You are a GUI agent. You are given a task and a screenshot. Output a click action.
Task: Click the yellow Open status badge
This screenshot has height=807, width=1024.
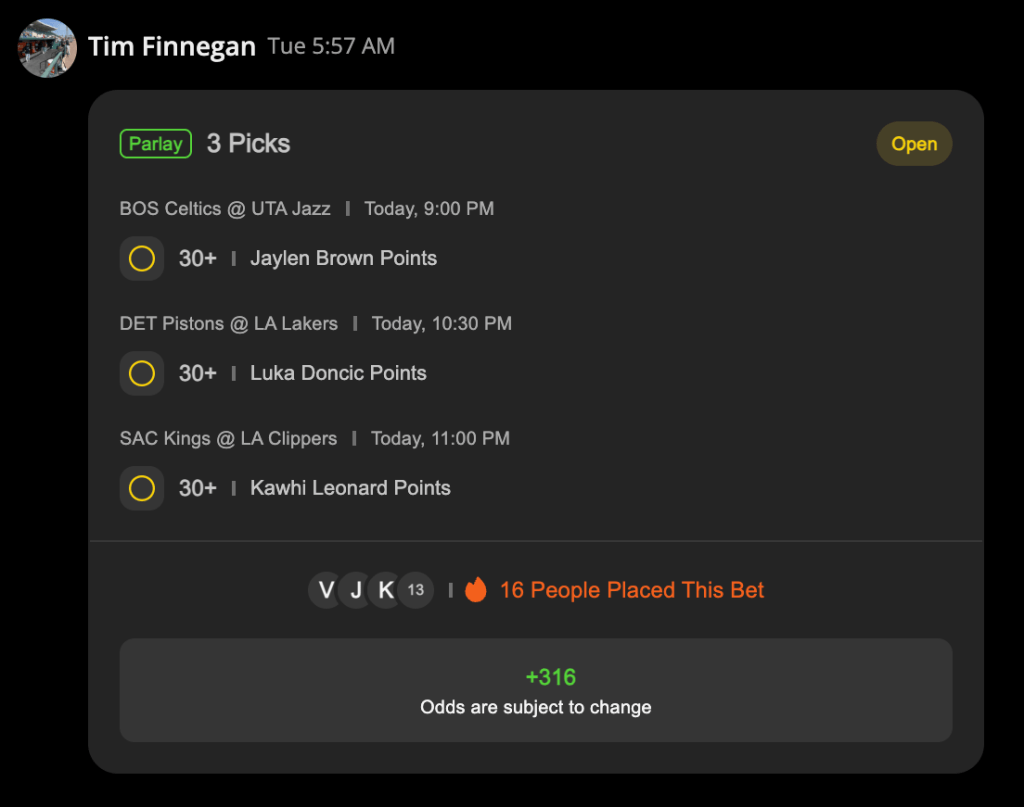click(x=914, y=144)
